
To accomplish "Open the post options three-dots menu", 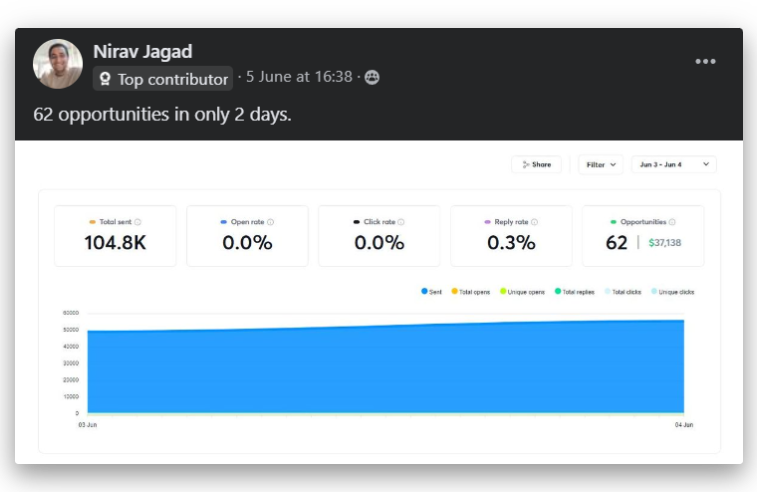I will click(705, 62).
